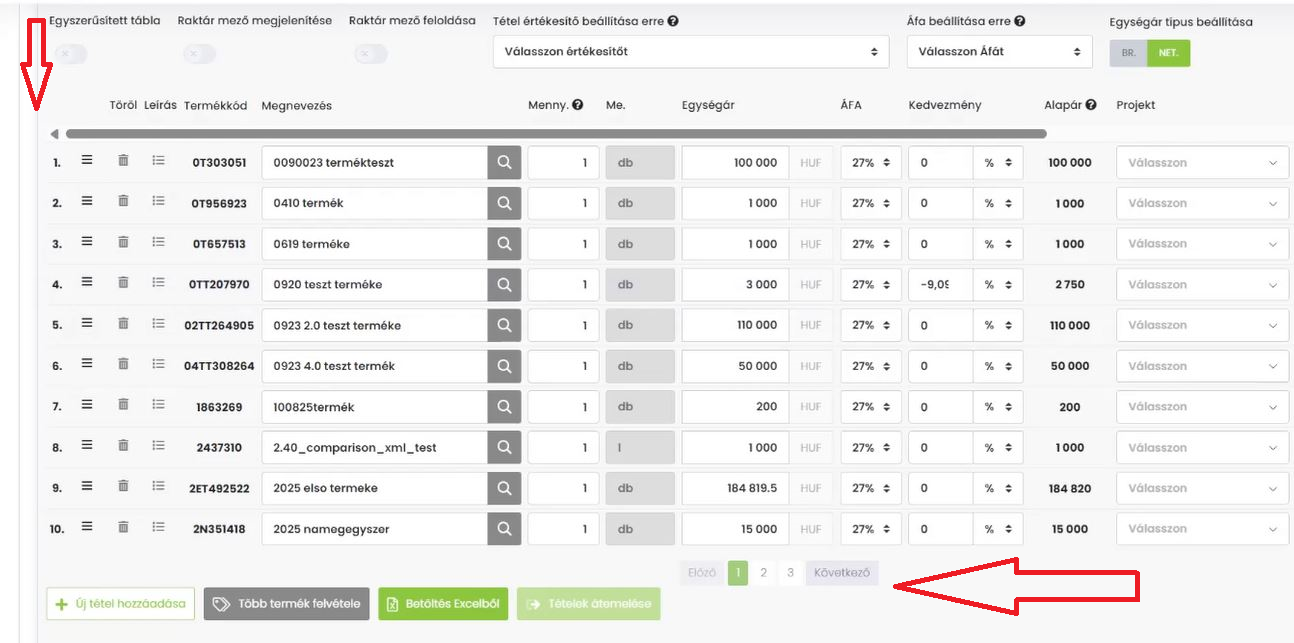The height and width of the screenshot is (643, 1294).
Task: Click Következő pagination button
Action: pos(841,573)
